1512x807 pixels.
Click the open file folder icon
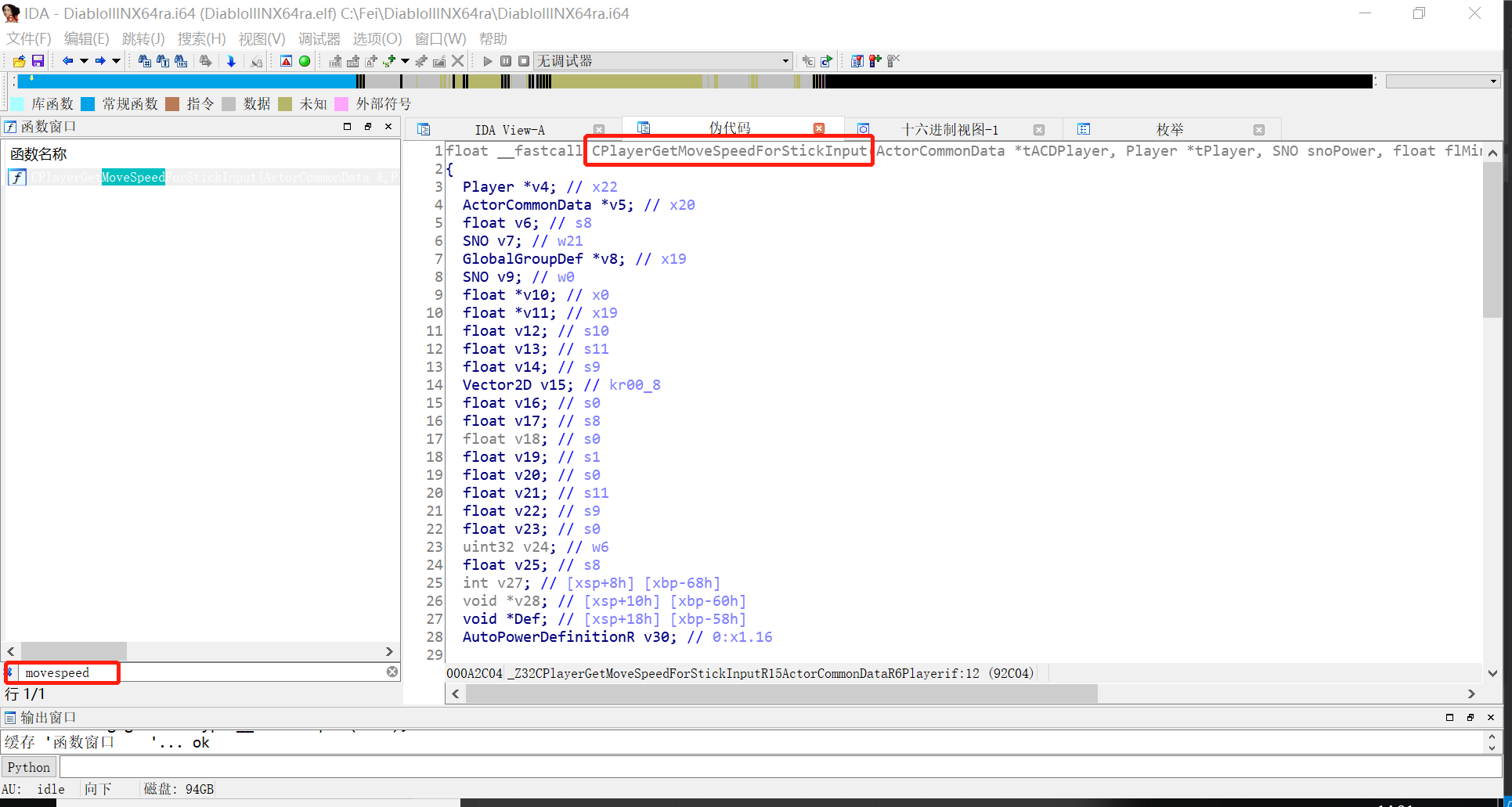click(20, 61)
